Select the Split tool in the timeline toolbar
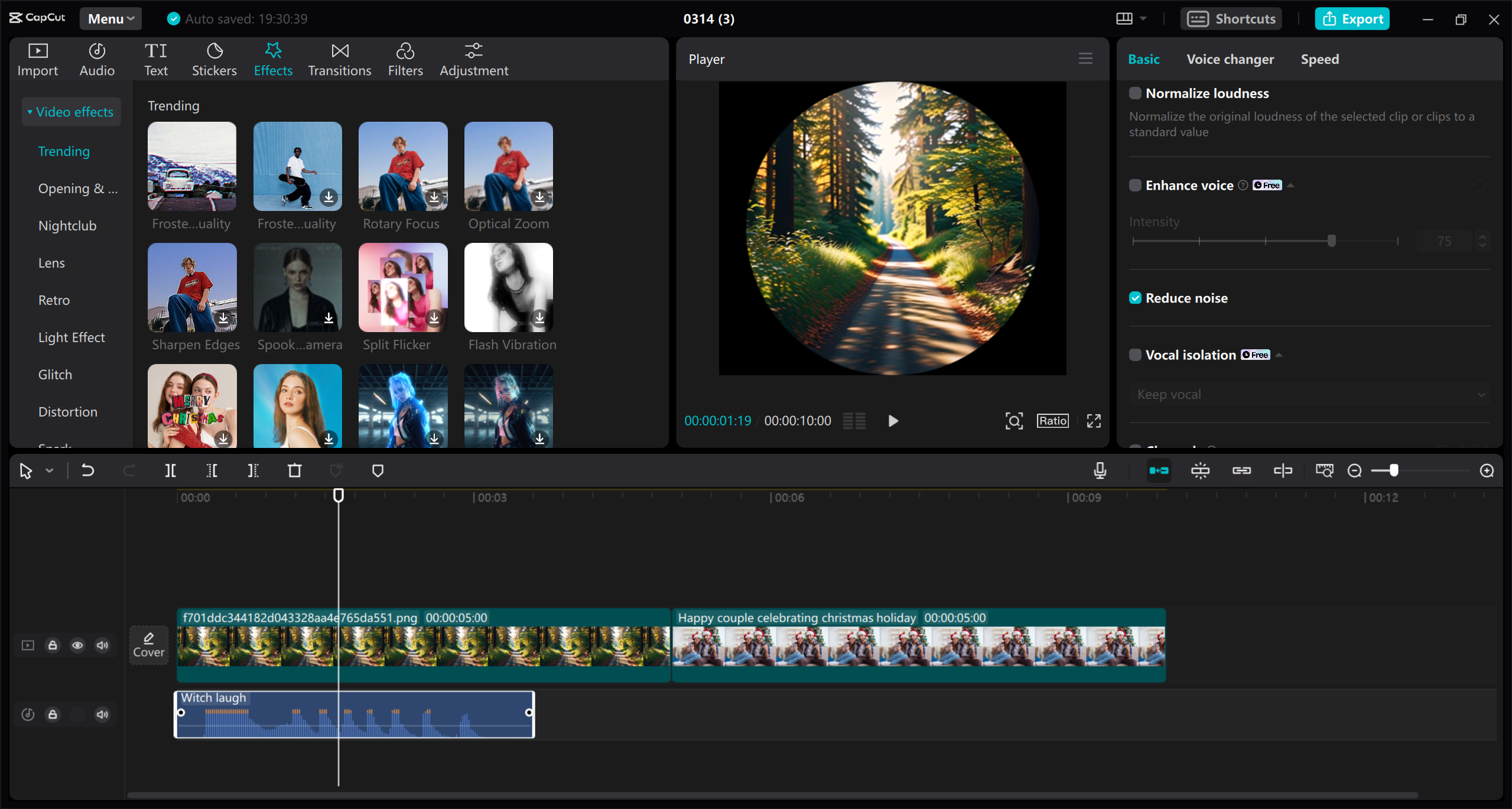1512x809 pixels. (x=170, y=470)
